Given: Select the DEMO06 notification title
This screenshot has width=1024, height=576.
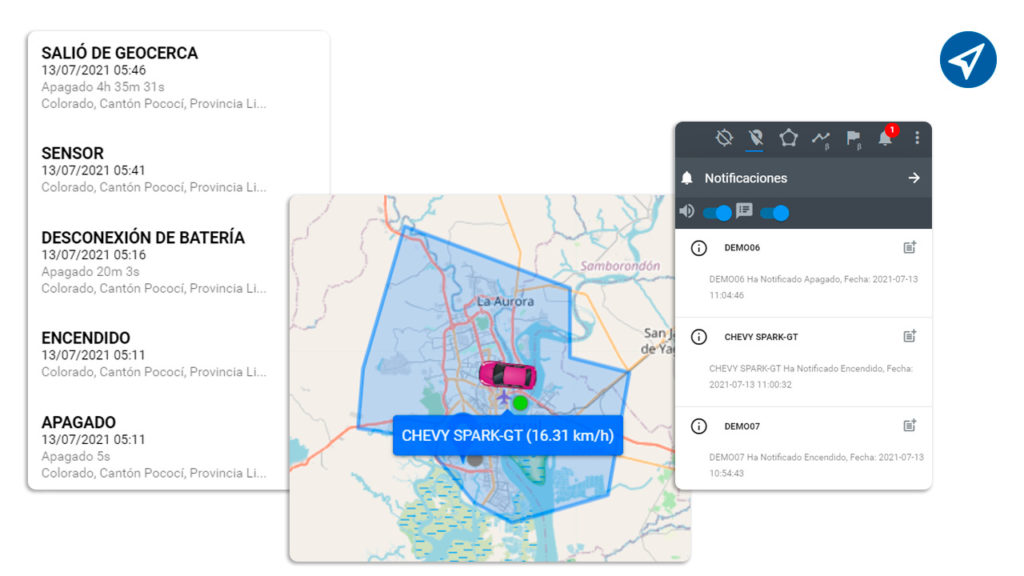Looking at the screenshot, I should pyautogui.click(x=742, y=248).
